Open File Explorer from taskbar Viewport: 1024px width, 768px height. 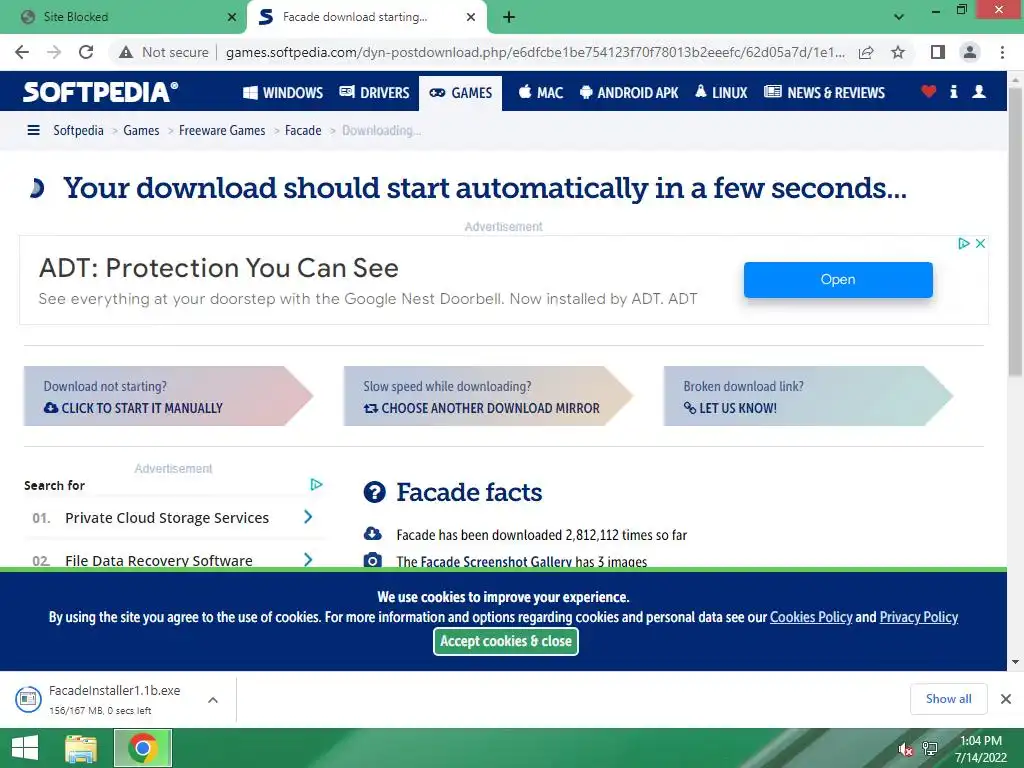coord(81,748)
